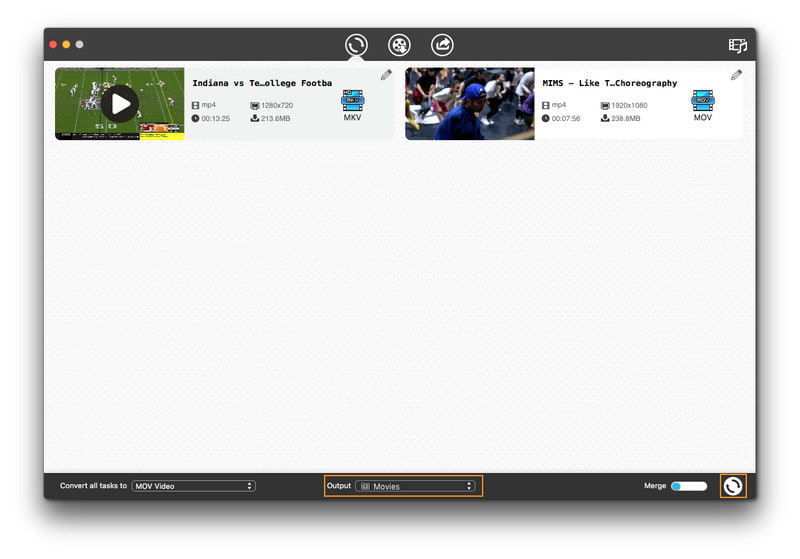Start conversion with the convert button
Screen dimensions: 800x559
click(x=733, y=486)
